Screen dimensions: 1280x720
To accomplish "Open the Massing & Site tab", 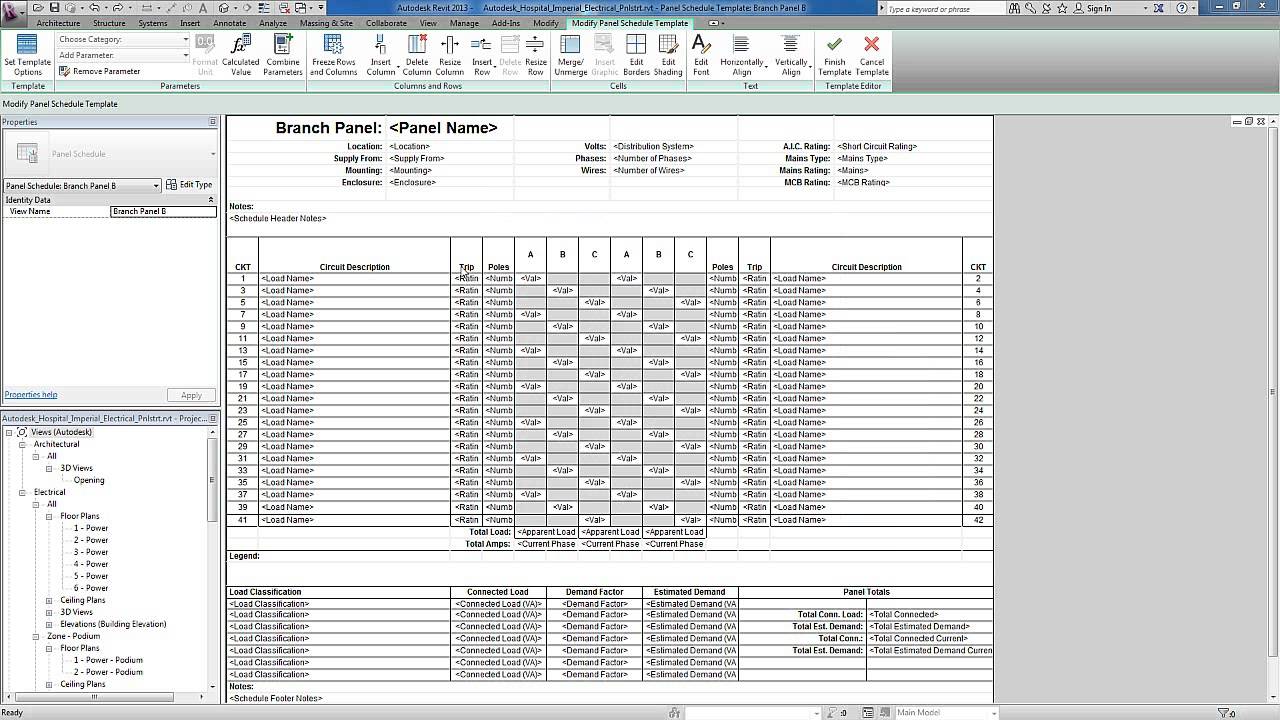I will [x=326, y=23].
